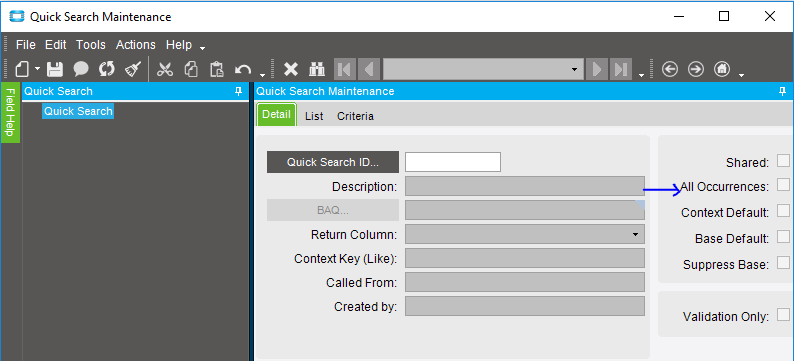Click the Context Key (Like) field
Screen dimensions: 794x361
525,258
